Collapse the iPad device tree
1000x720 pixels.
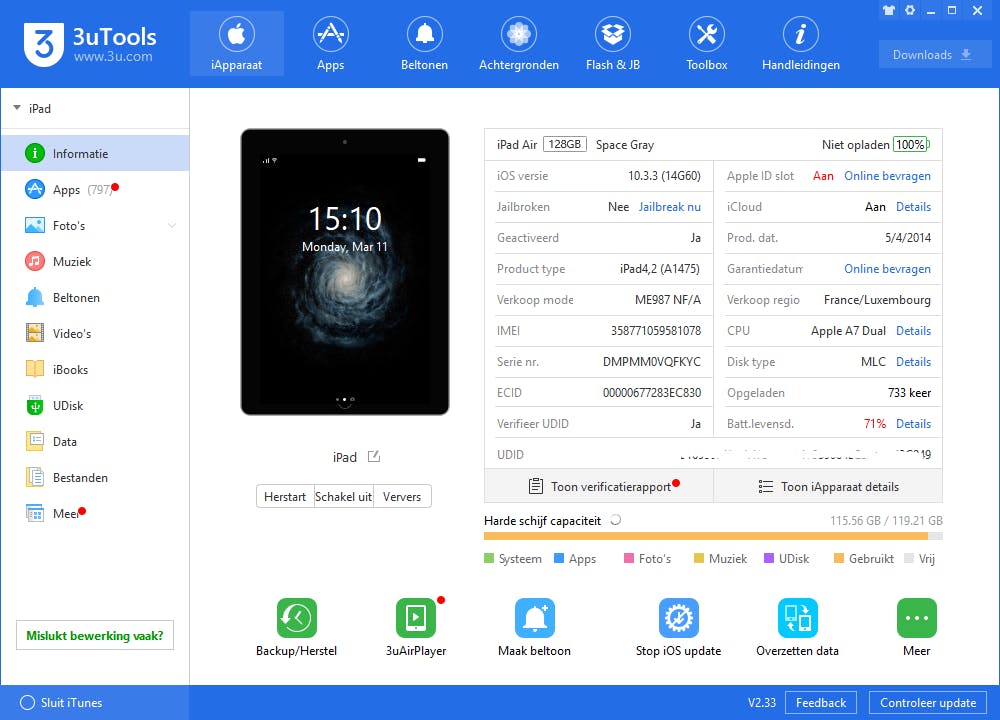click(17, 108)
